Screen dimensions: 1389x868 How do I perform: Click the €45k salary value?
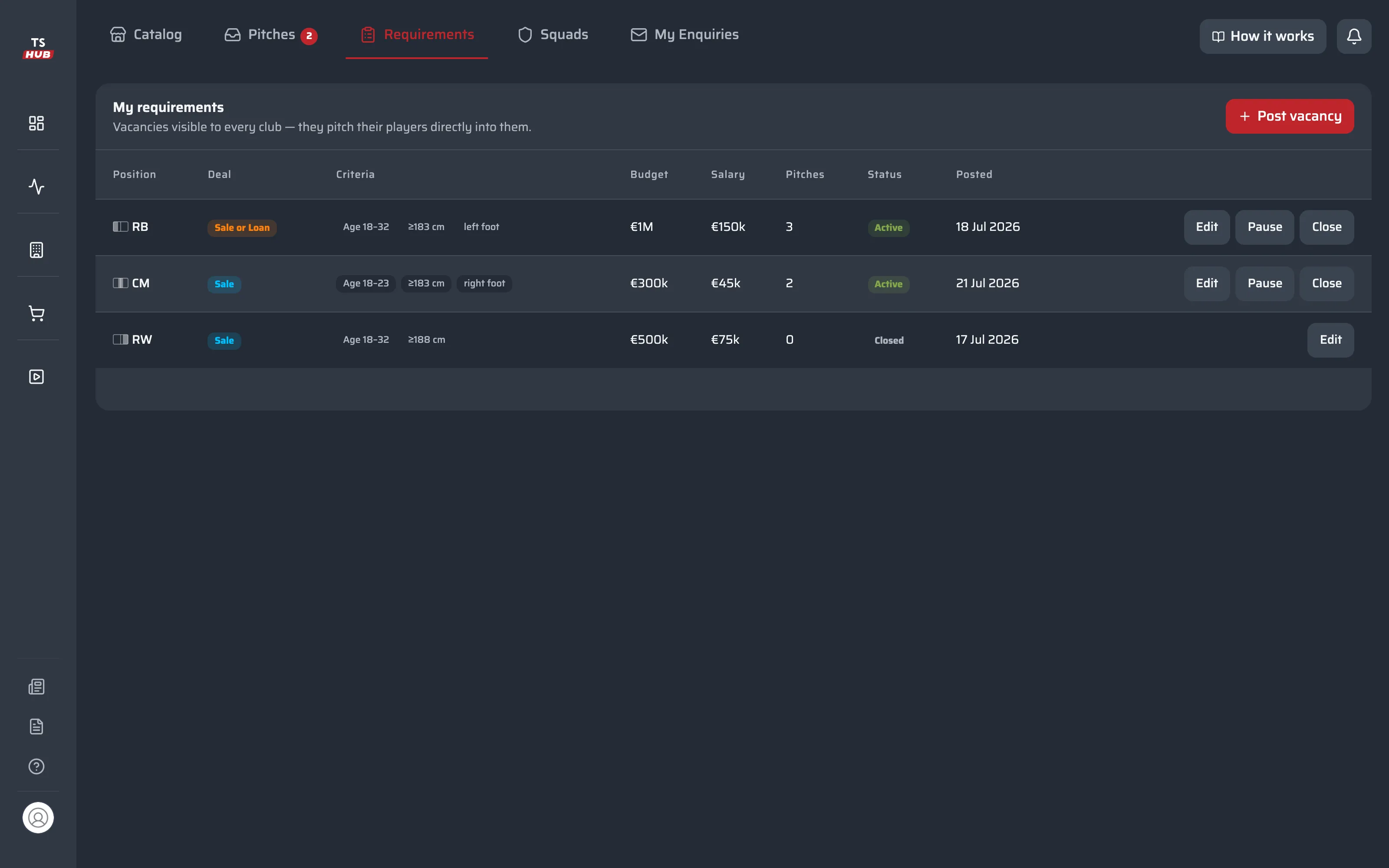click(x=725, y=283)
